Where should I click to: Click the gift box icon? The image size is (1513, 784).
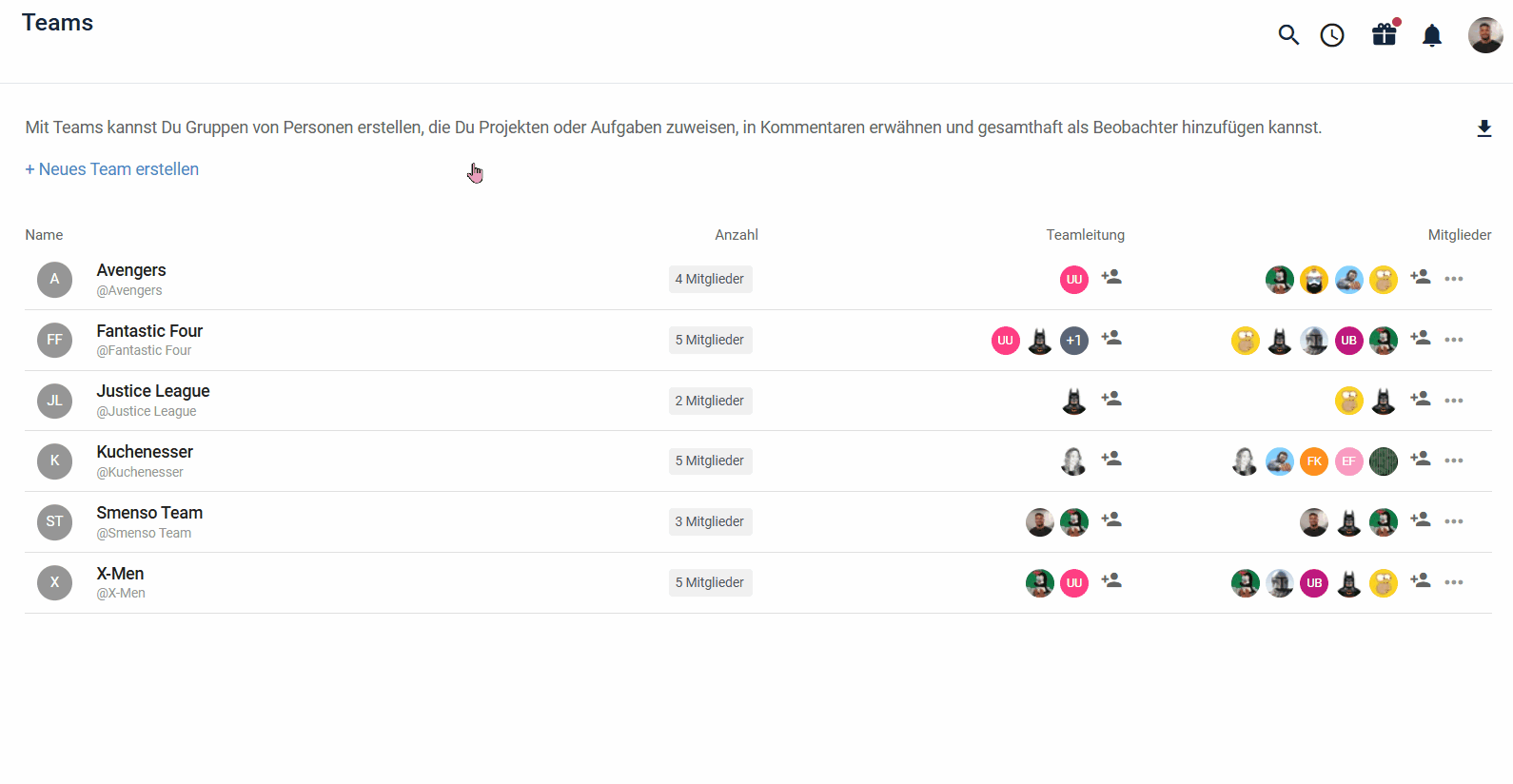pyautogui.click(x=1385, y=35)
